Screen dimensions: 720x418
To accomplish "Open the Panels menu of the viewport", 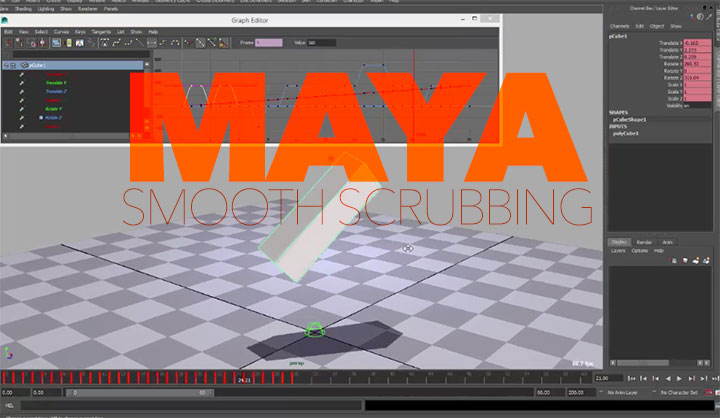I will pos(111,9).
